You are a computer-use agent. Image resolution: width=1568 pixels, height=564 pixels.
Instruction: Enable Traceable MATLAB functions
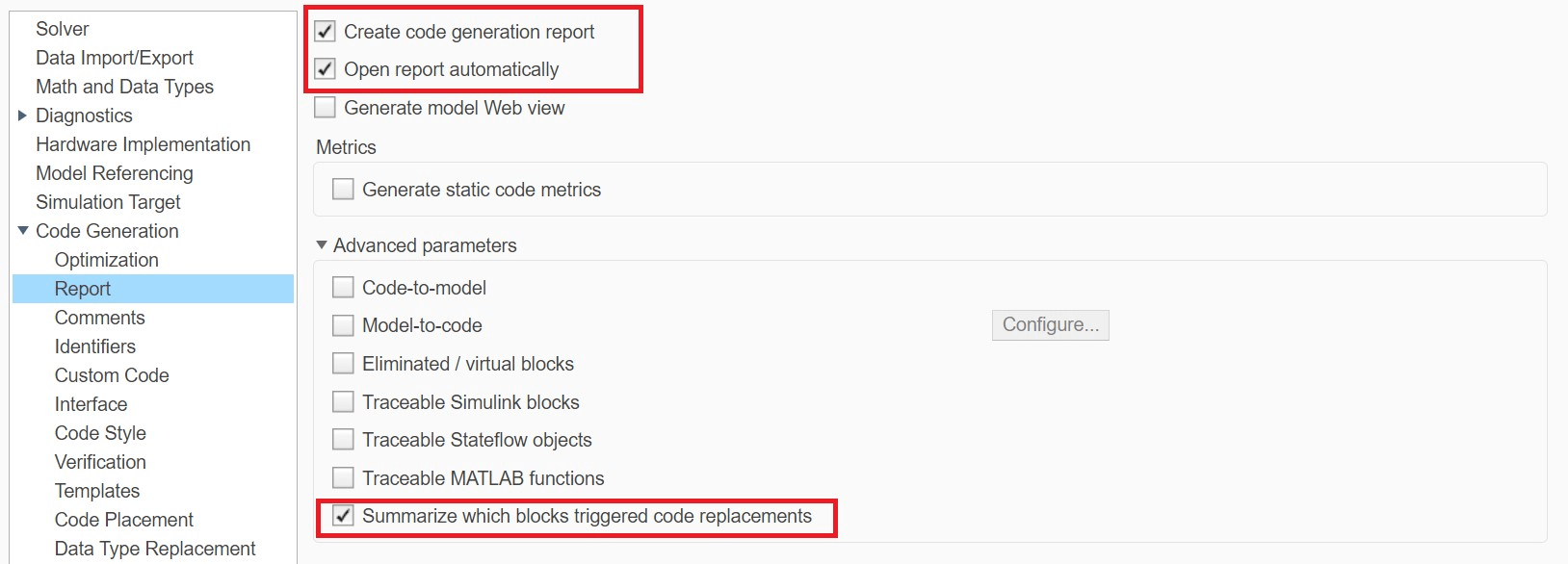[x=343, y=478]
